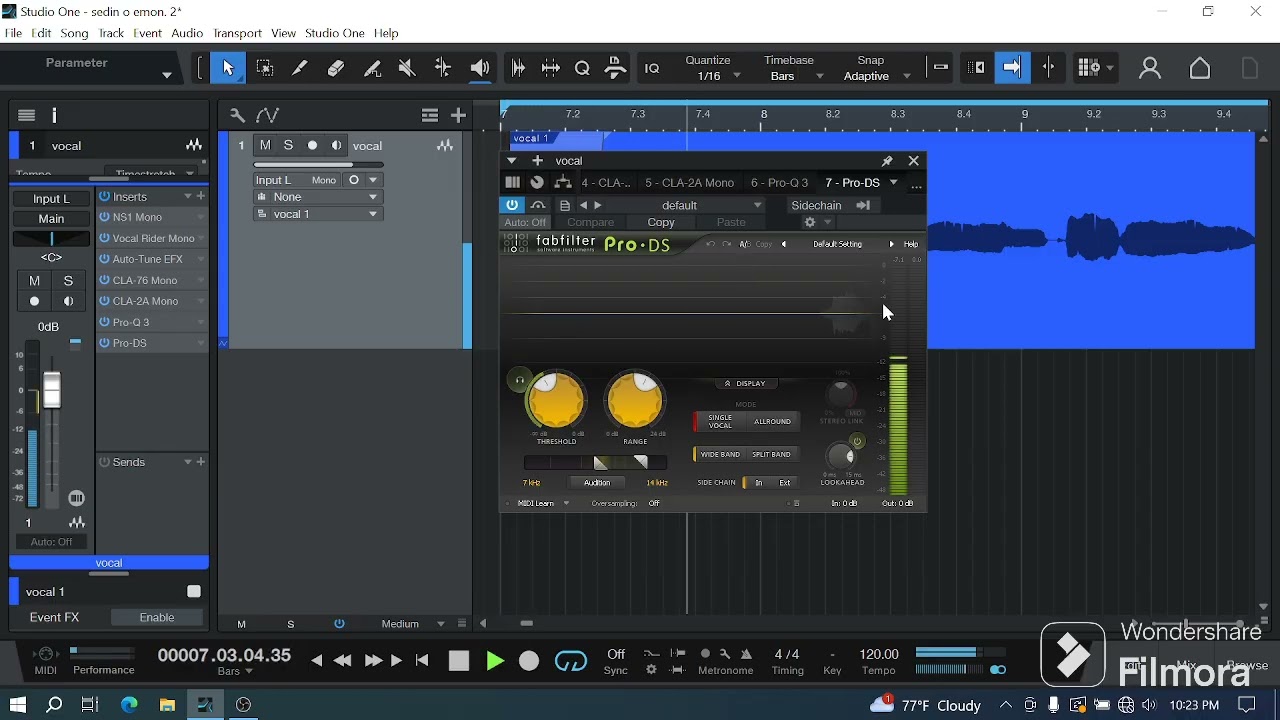Click the wrench settings icon in track list
The height and width of the screenshot is (720, 1280).
click(238, 116)
